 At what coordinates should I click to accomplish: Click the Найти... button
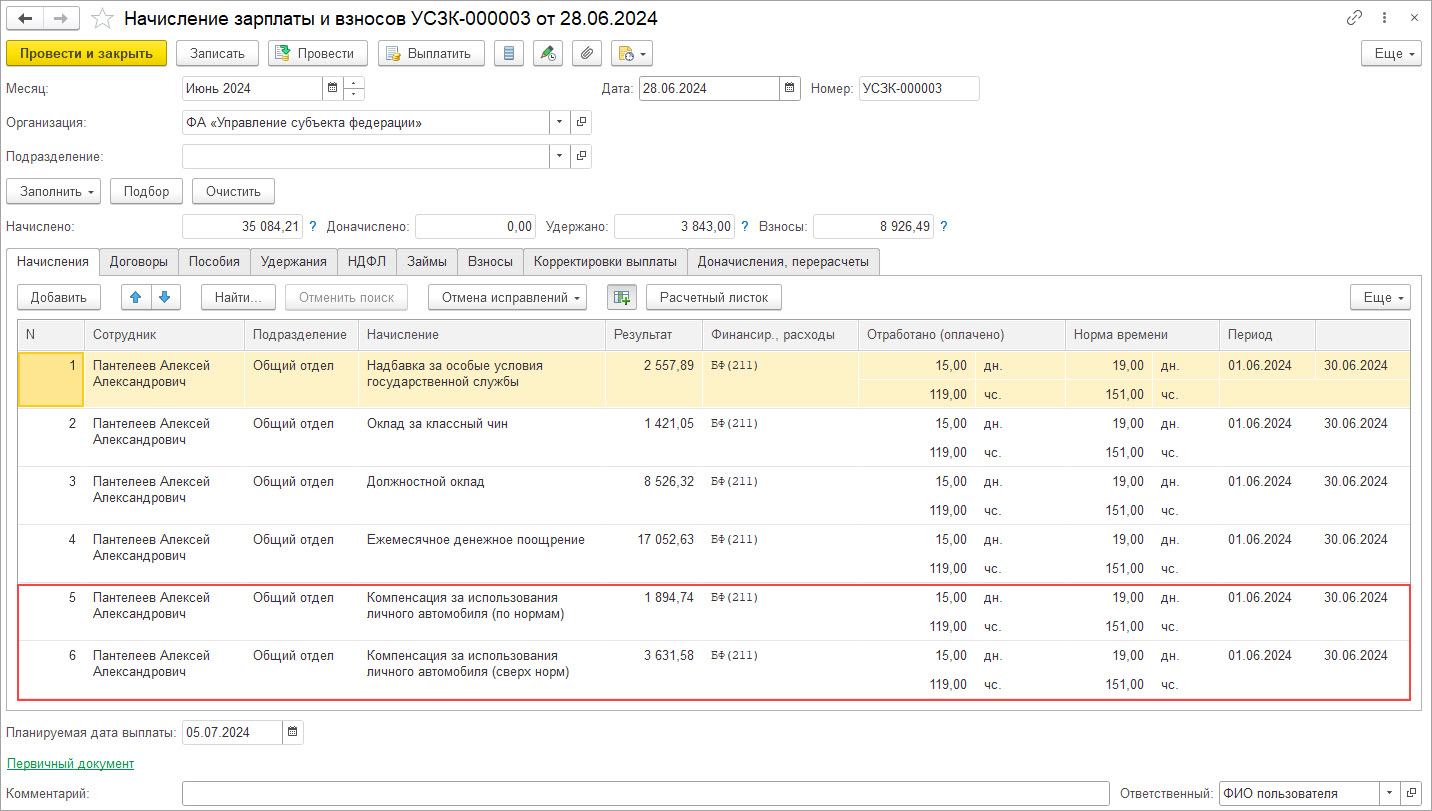click(x=238, y=297)
